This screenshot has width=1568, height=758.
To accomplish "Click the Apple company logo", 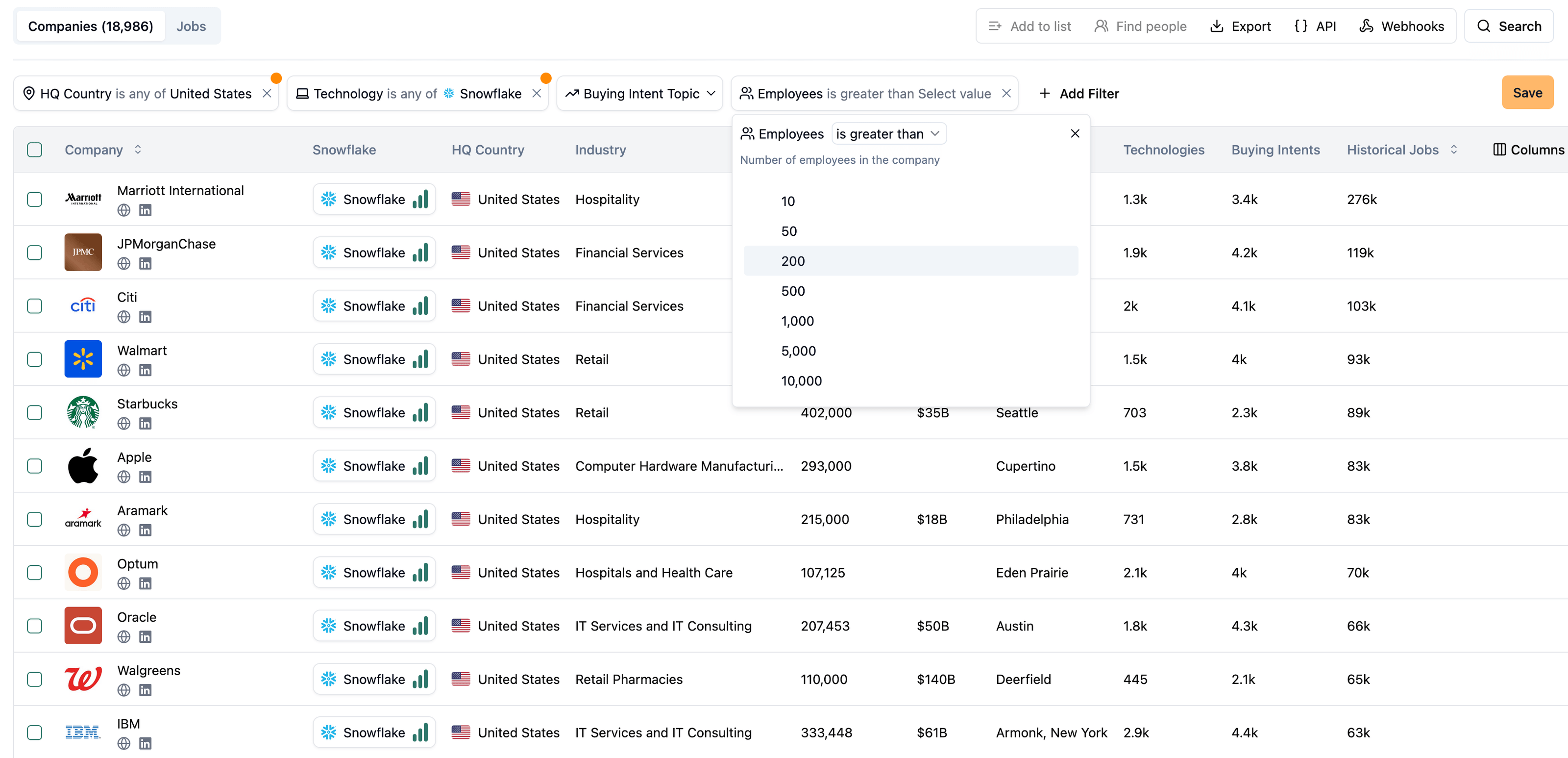I will tap(83, 466).
